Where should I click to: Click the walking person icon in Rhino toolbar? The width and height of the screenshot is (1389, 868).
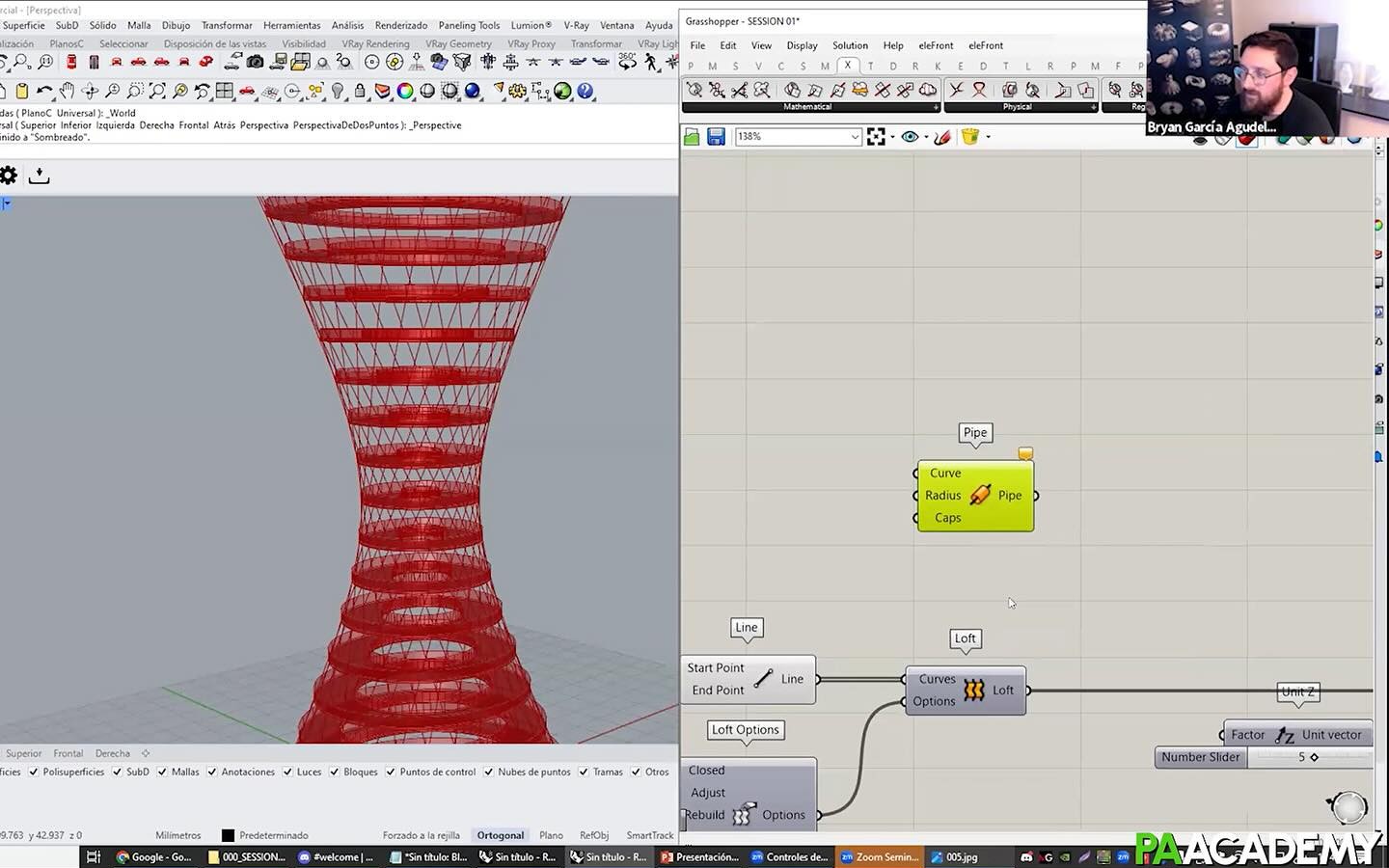651,62
